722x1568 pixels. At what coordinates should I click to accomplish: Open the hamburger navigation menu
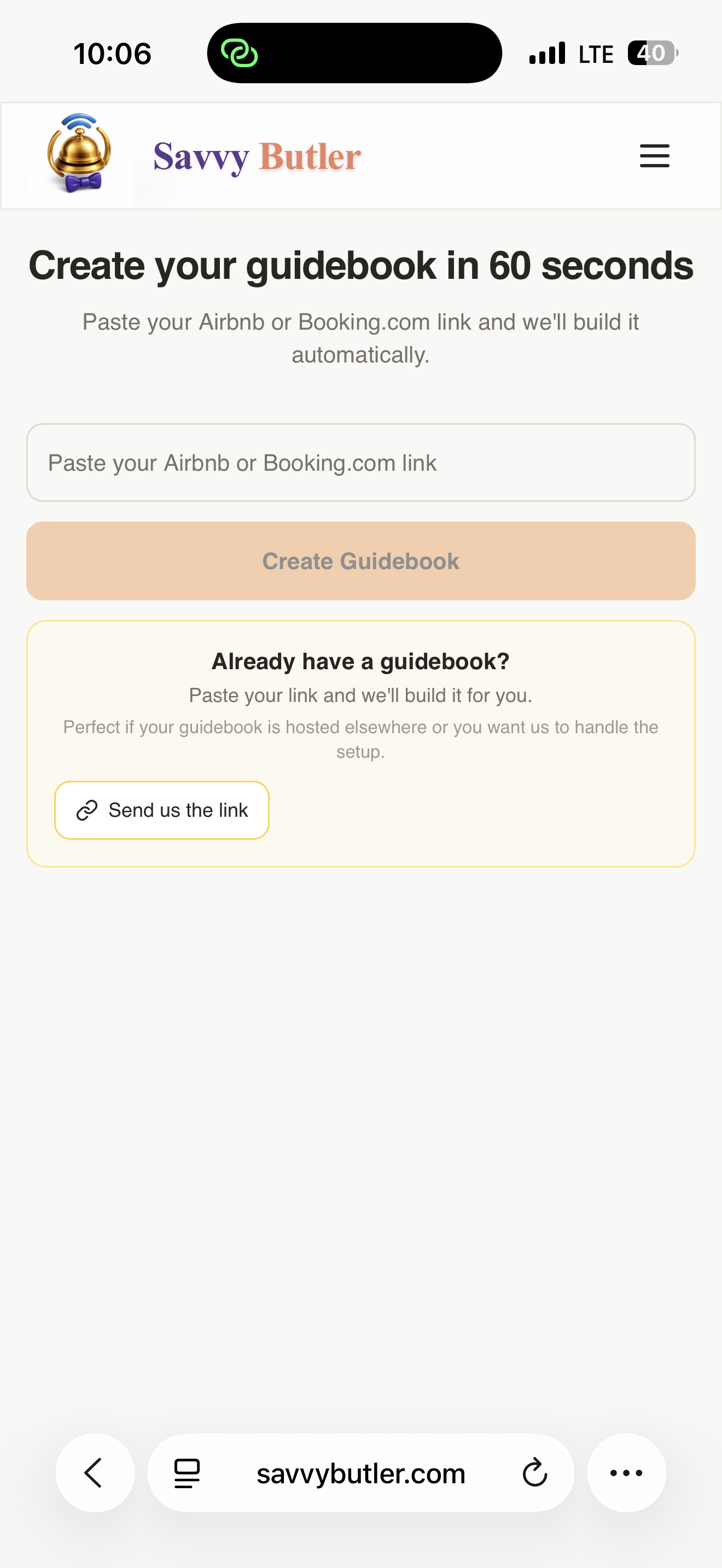point(654,156)
